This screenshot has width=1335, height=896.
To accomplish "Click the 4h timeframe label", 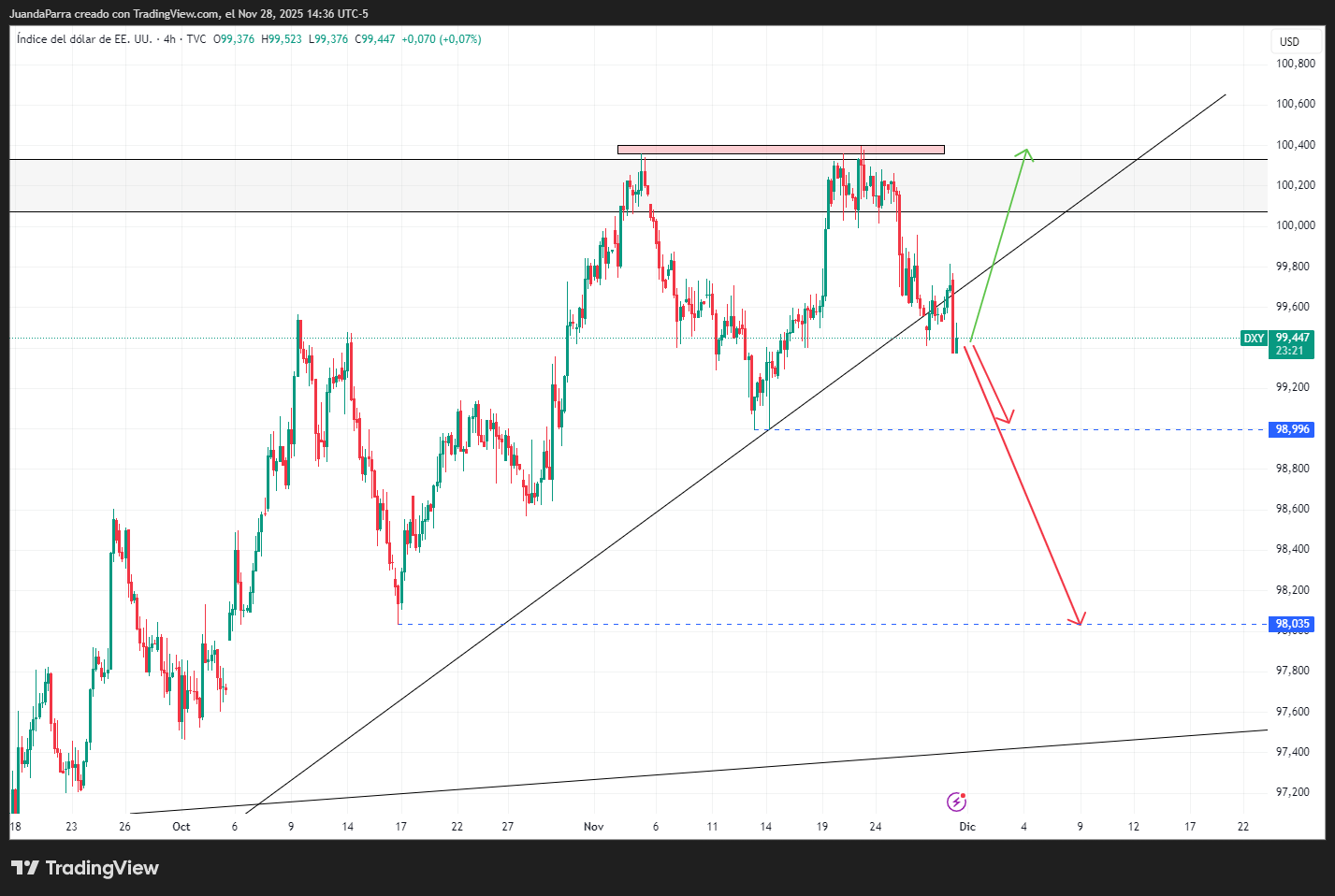I will [x=169, y=39].
